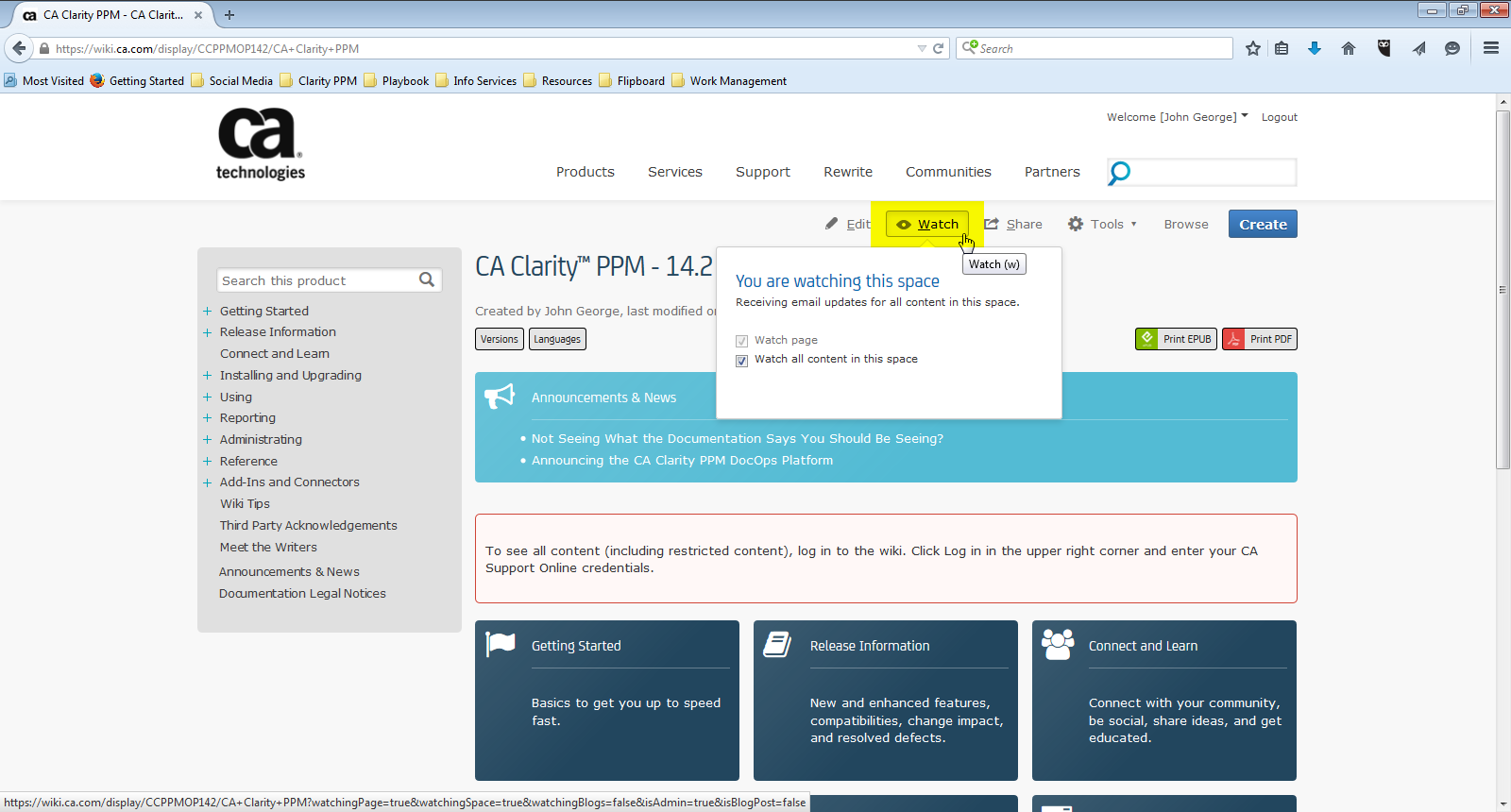Expand the Release Information tree node

(x=207, y=332)
